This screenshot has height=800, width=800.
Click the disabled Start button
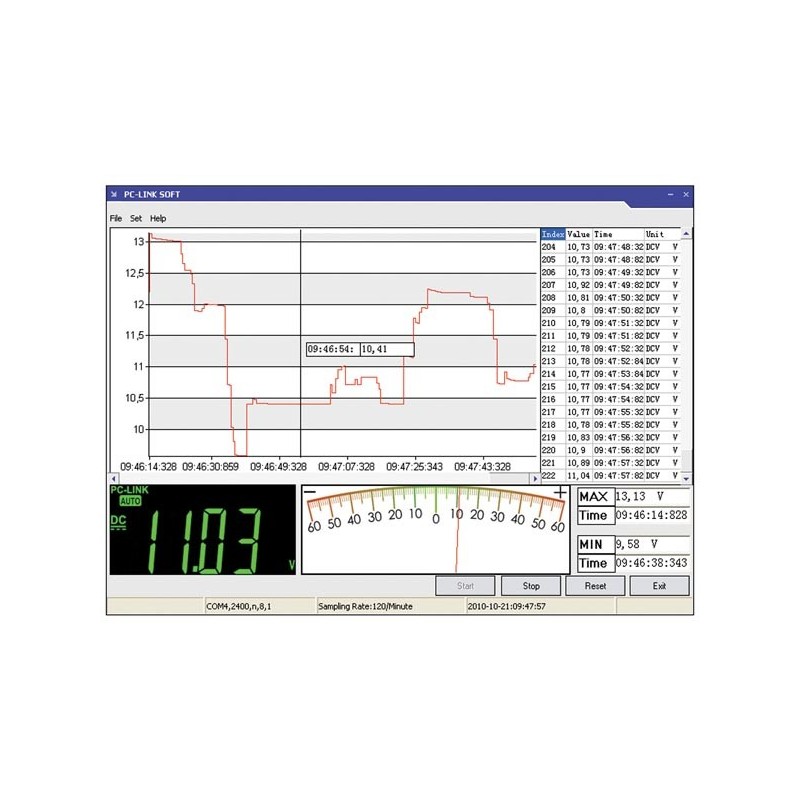pos(465,586)
